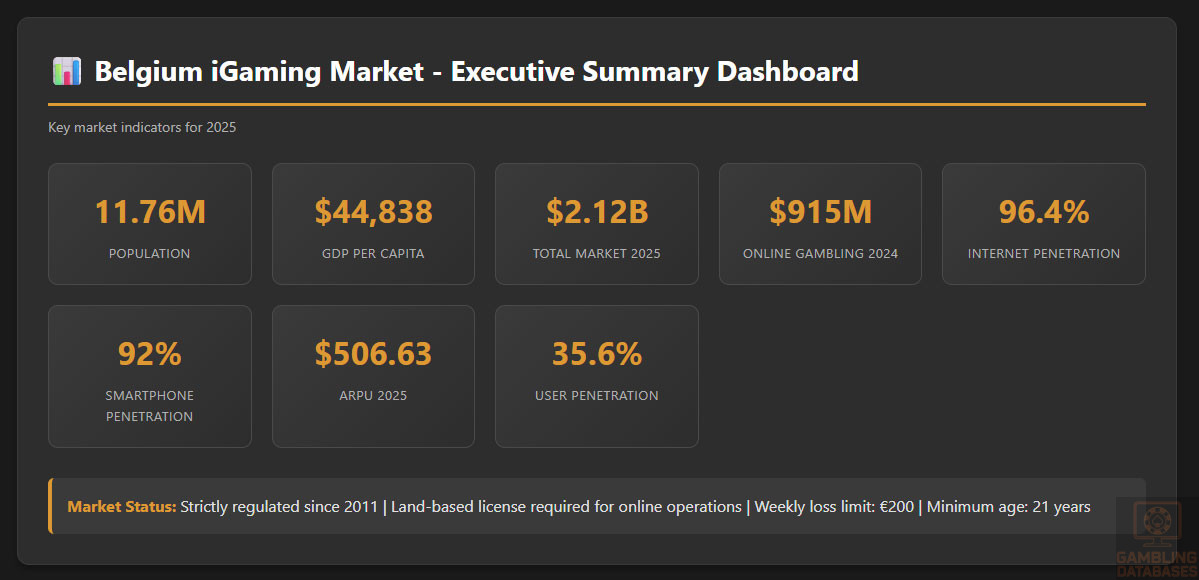
Task: Click the $506.63 ARPU figure
Action: pyautogui.click(x=373, y=354)
